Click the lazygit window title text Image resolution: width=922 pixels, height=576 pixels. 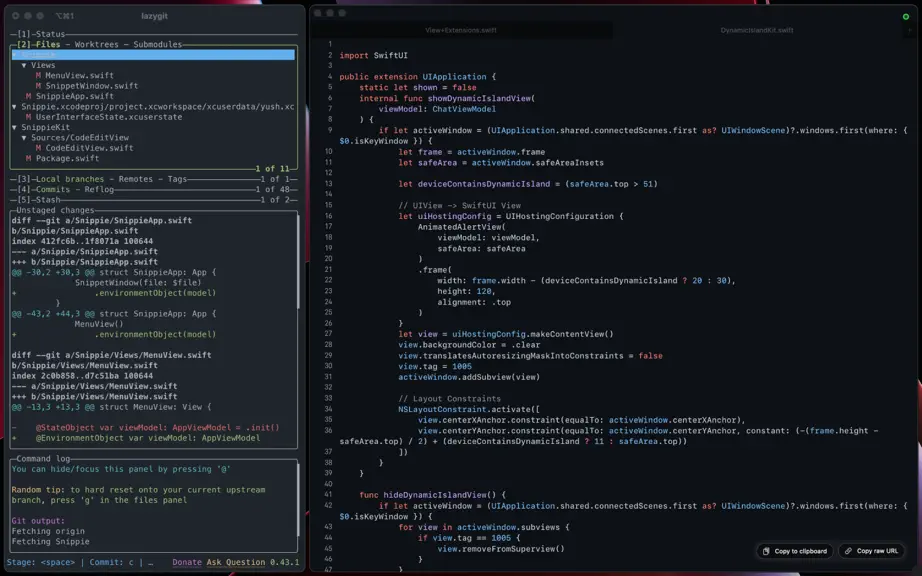[x=154, y=16]
